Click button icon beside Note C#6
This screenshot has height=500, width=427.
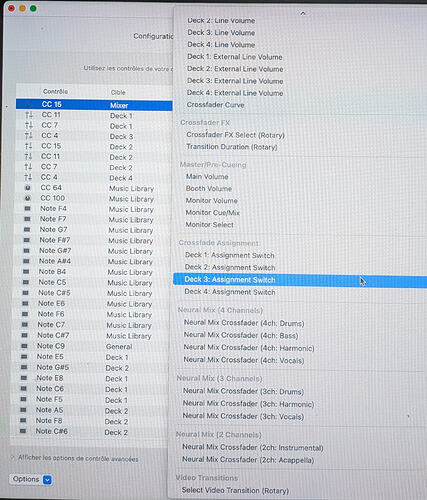click(x=23, y=431)
